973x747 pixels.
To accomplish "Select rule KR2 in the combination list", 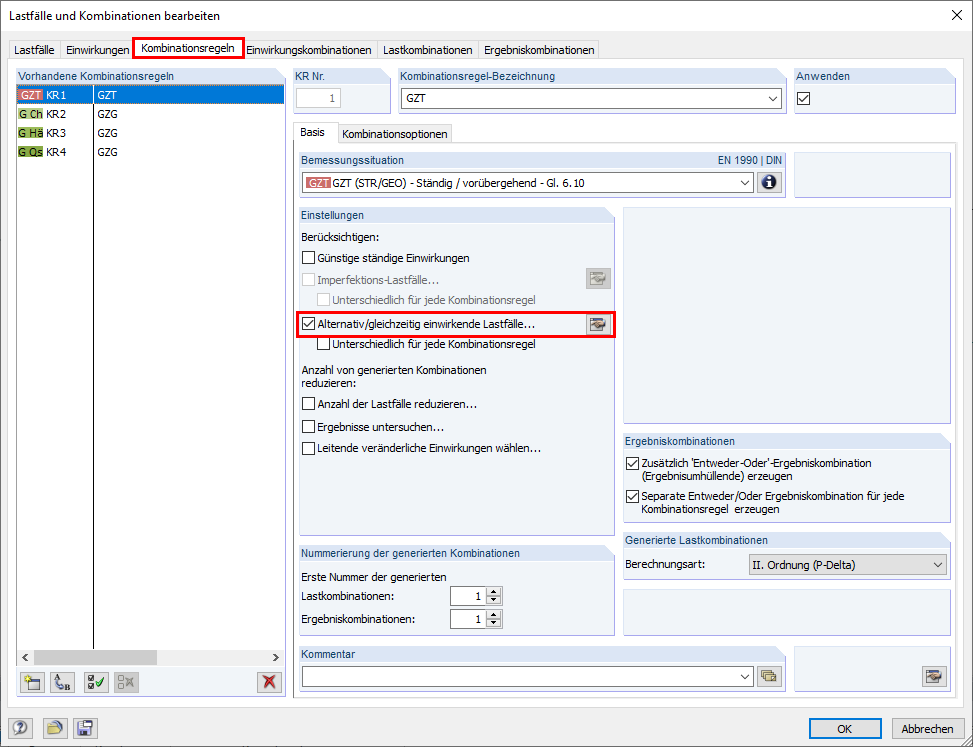I will [55, 113].
